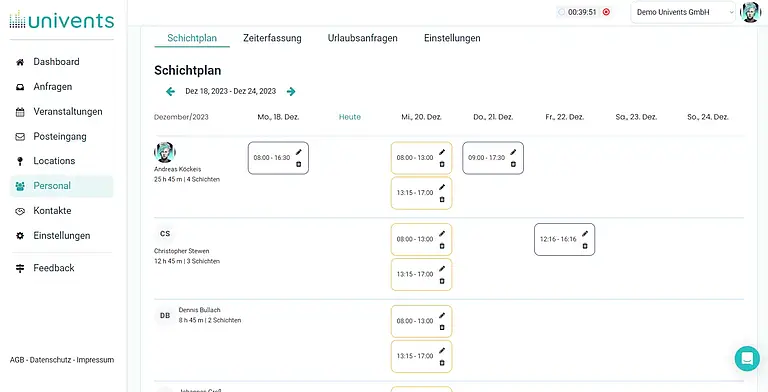Click the Heute column link
This screenshot has height=392, width=768.
(x=350, y=117)
